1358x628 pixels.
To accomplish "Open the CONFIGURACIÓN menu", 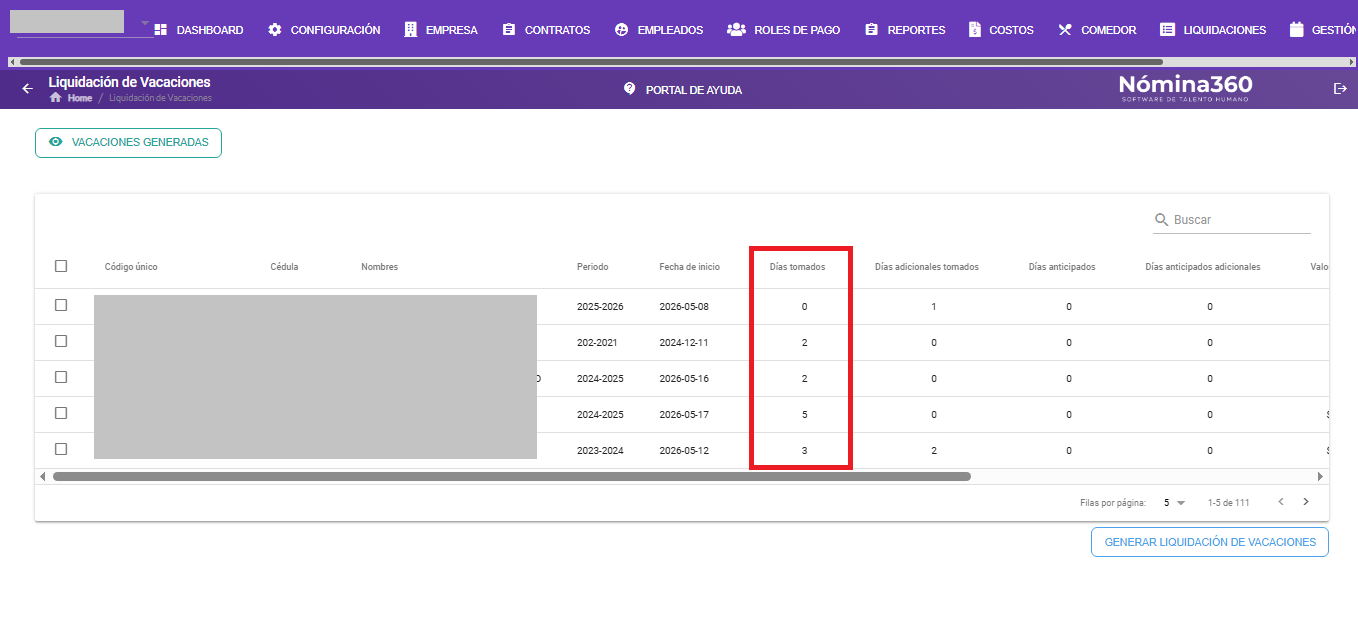I will (x=324, y=30).
